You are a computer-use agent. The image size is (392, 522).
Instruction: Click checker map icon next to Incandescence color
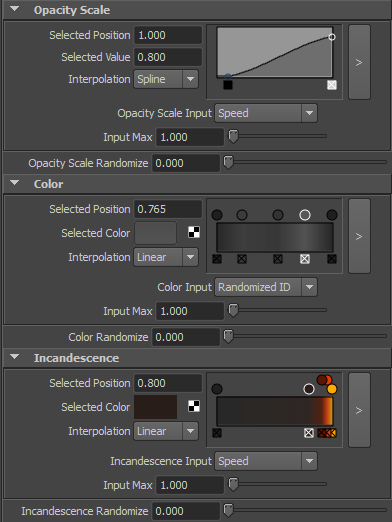click(x=194, y=406)
